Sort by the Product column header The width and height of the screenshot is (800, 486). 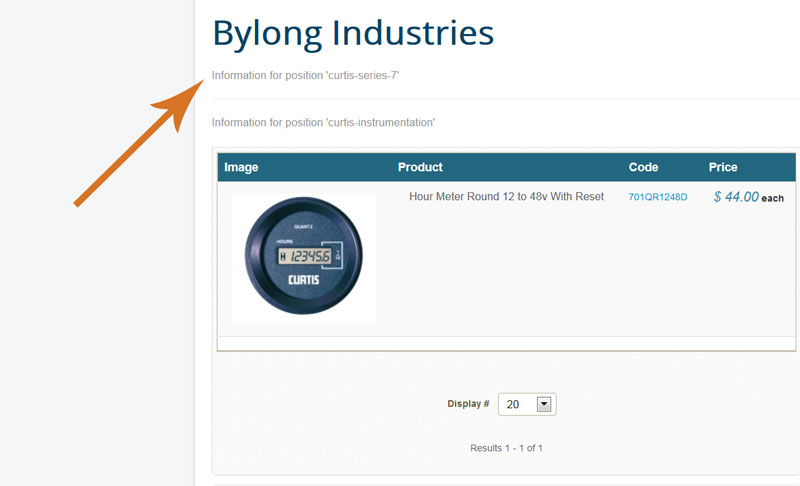coord(420,167)
